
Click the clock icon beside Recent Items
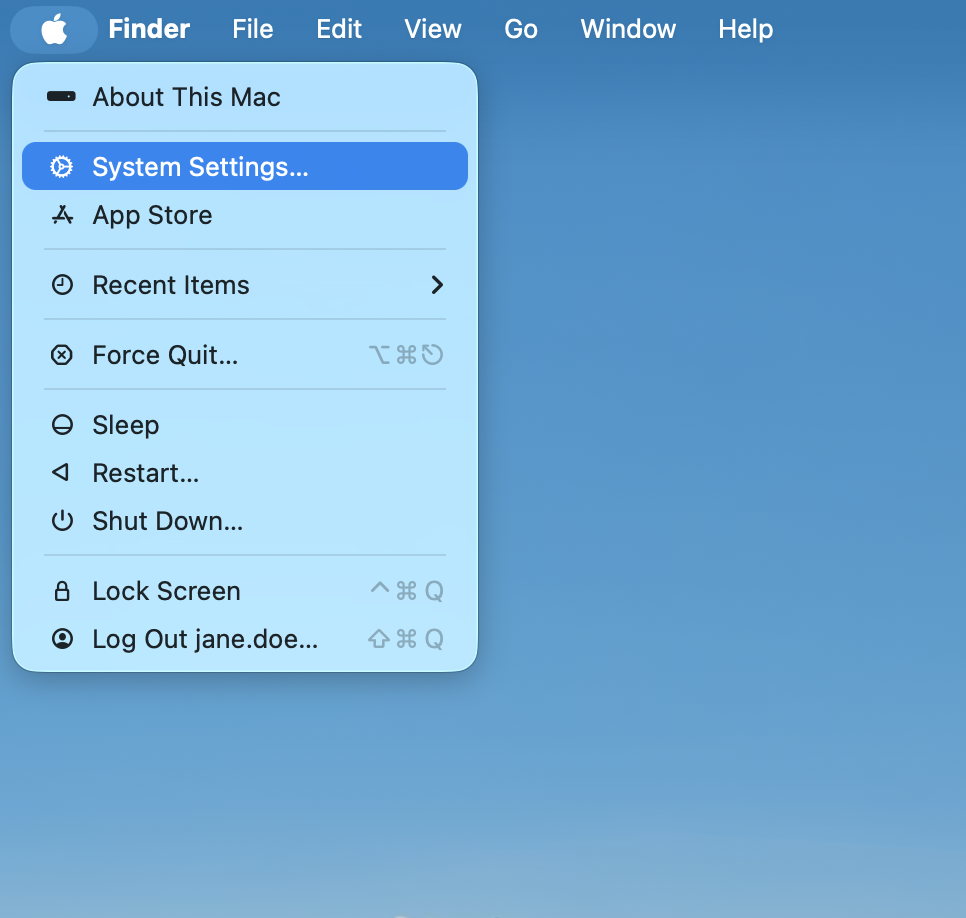coord(62,284)
